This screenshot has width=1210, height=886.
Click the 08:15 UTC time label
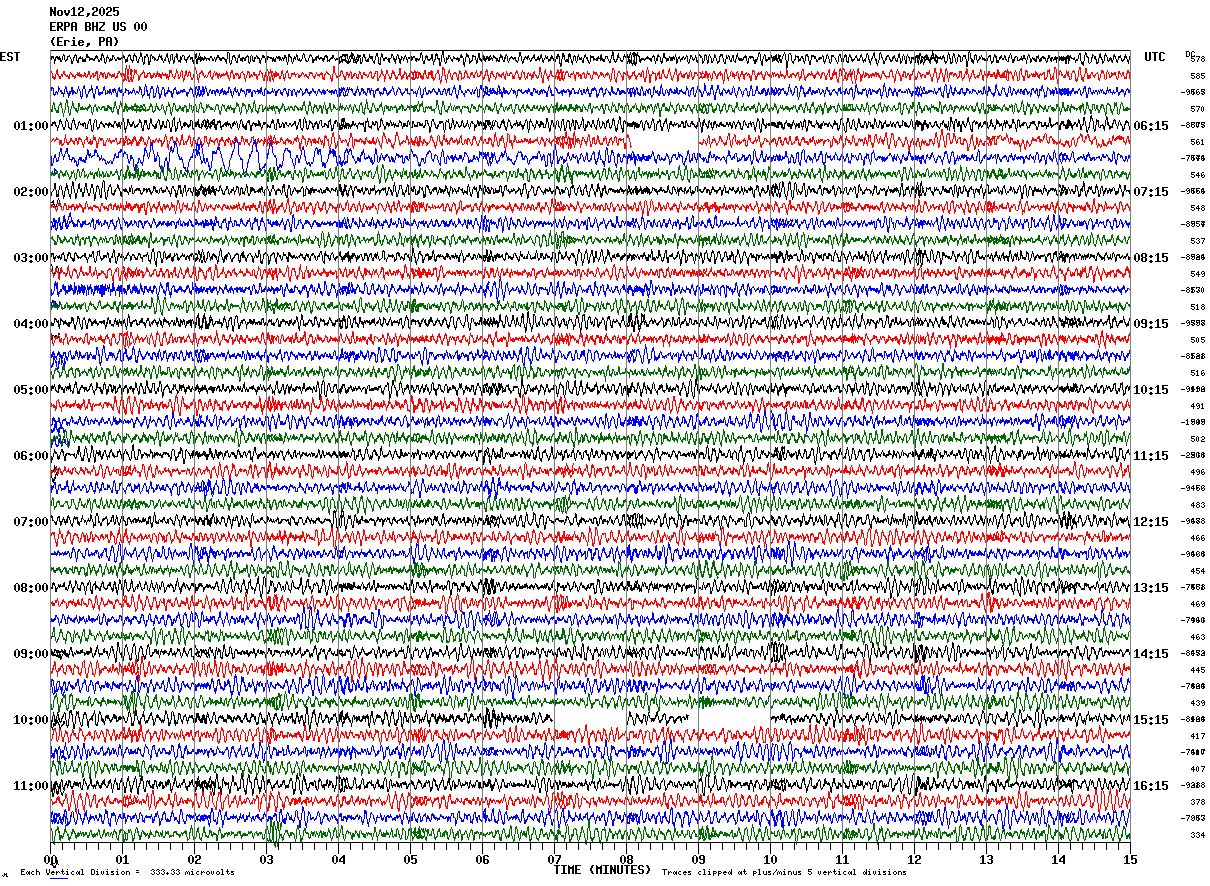tap(1151, 258)
